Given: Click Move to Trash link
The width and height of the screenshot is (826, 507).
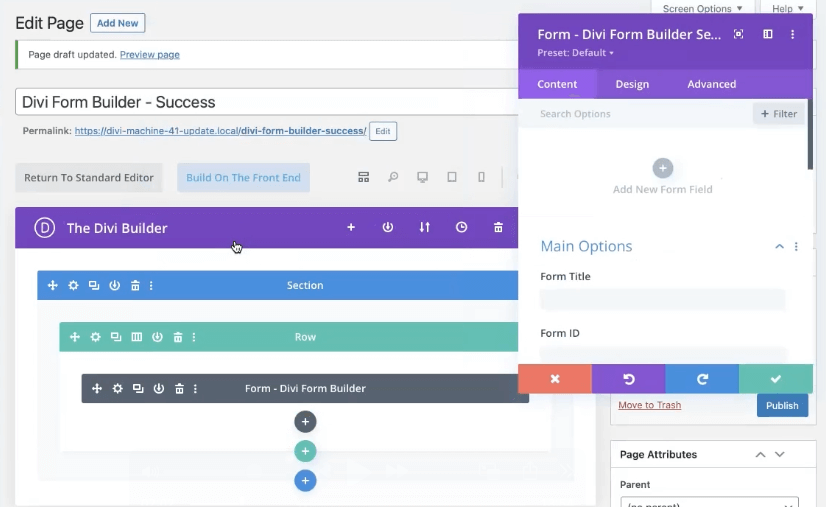Looking at the screenshot, I should pos(650,405).
